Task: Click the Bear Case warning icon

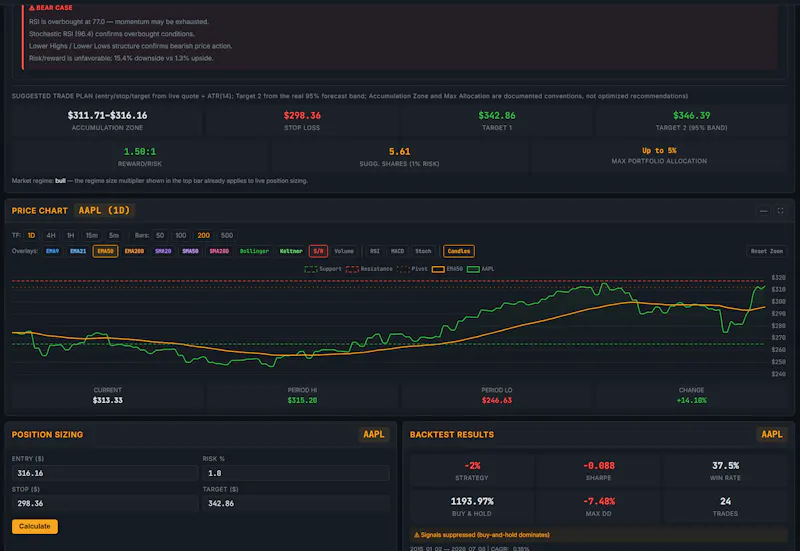Action: click(x=32, y=8)
